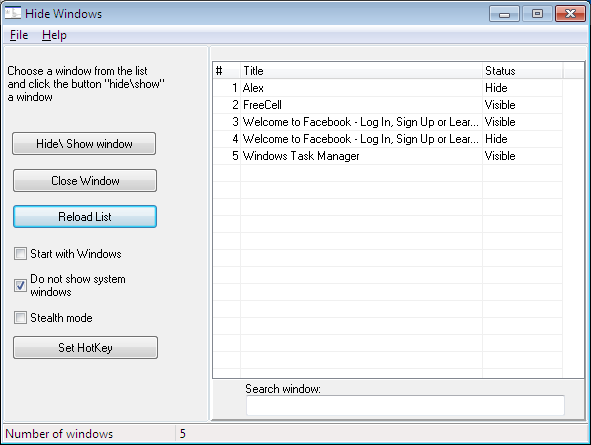Select the FreeCell window row

[x=388, y=105]
